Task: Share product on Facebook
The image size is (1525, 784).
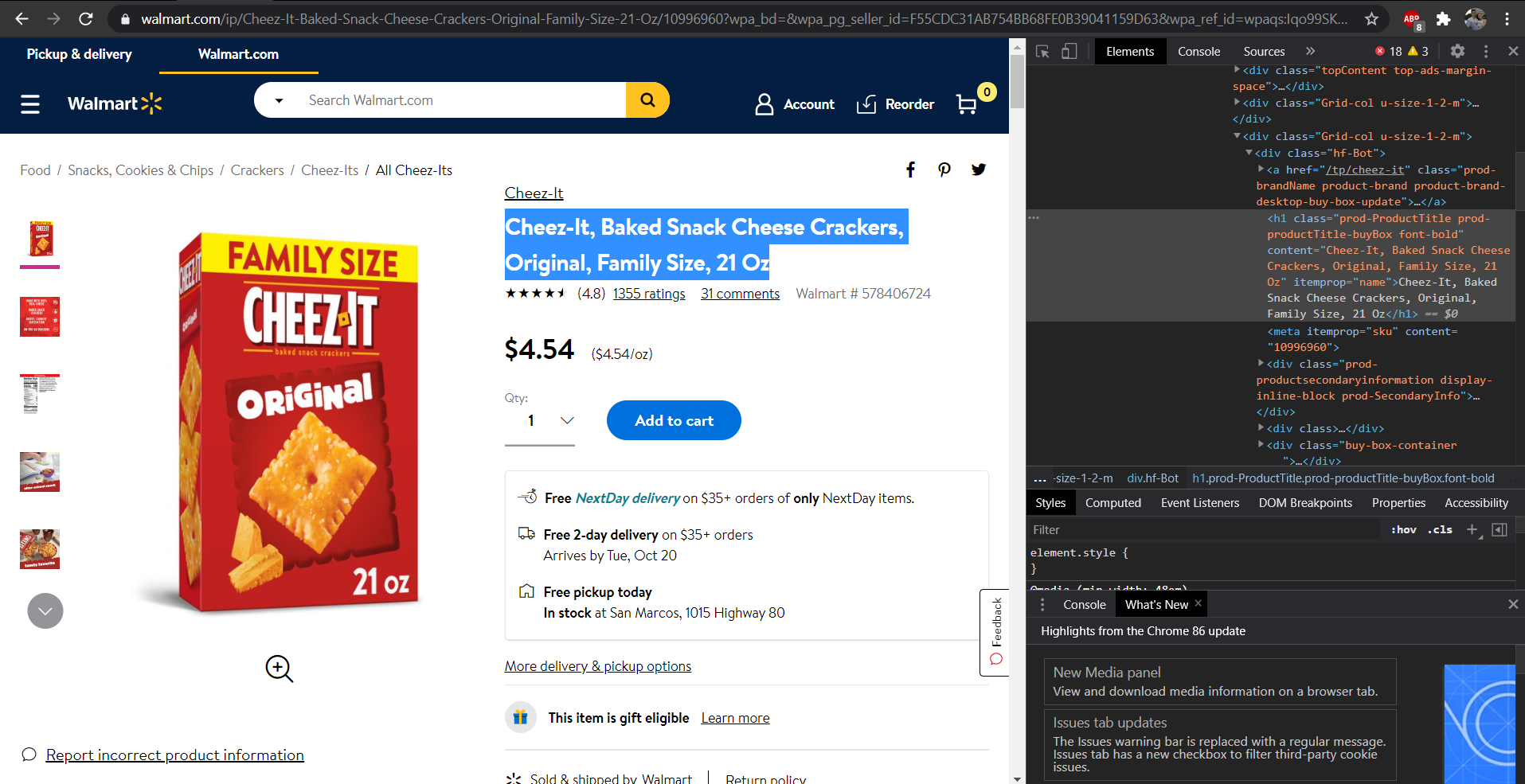Action: point(910,170)
